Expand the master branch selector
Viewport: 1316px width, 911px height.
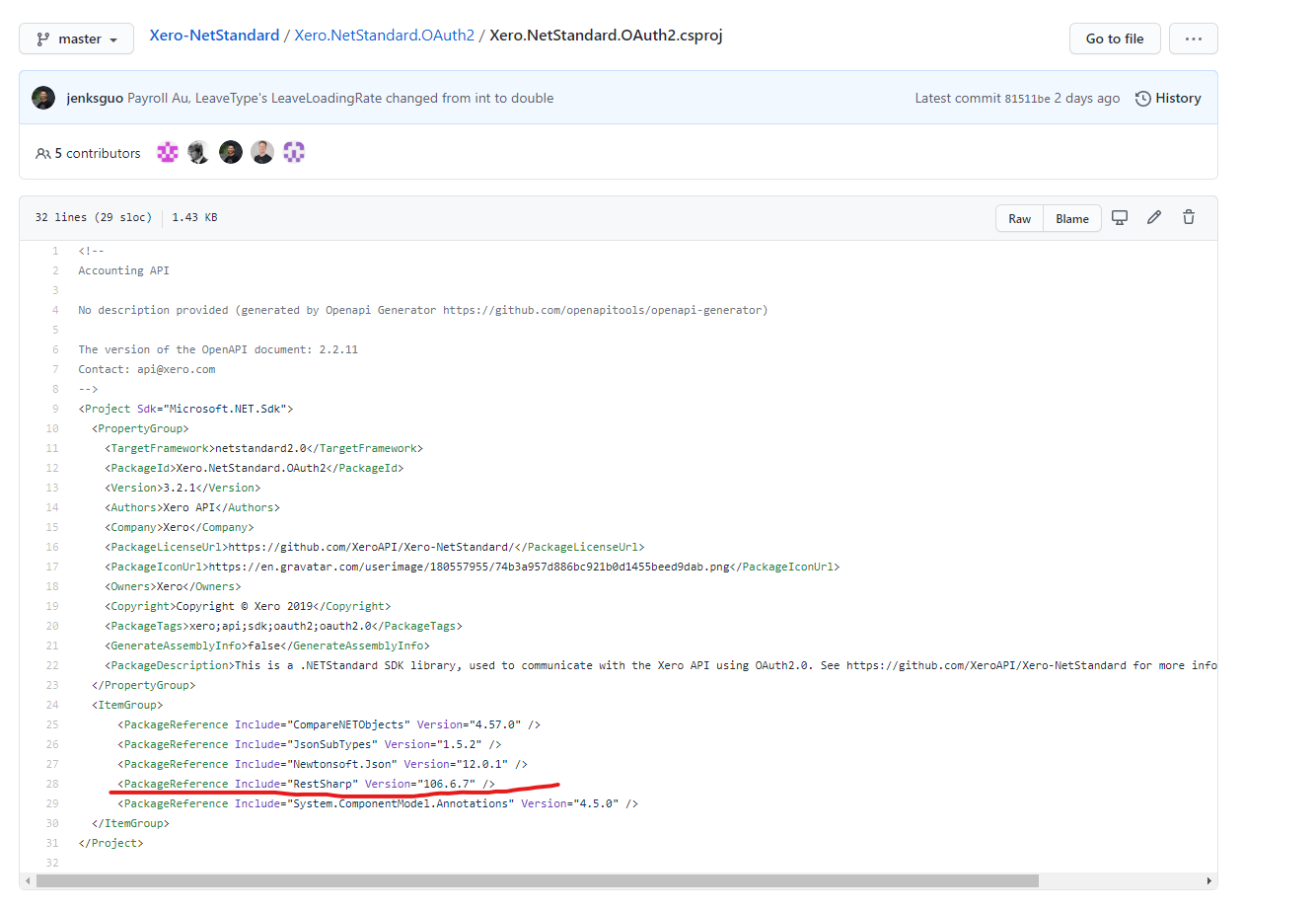tap(76, 38)
